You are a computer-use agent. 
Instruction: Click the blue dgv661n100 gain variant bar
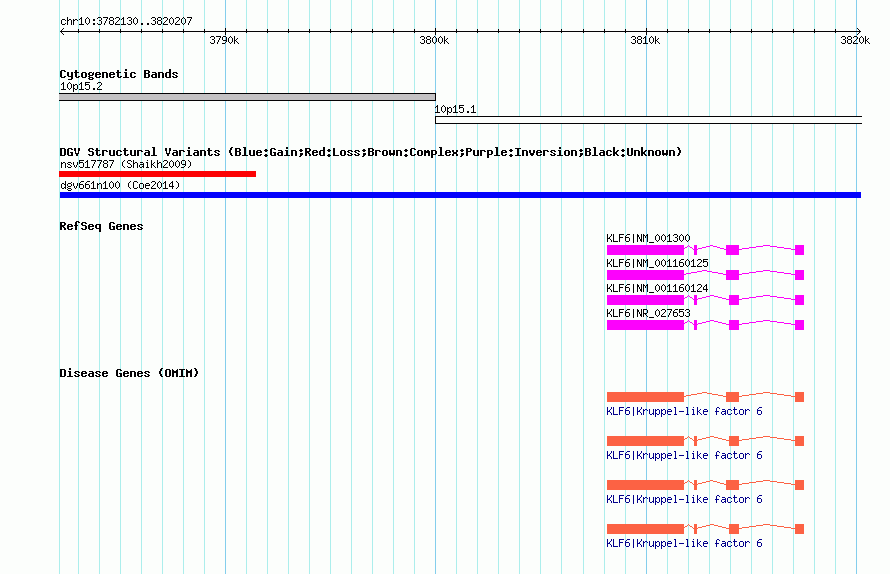[x=460, y=195]
